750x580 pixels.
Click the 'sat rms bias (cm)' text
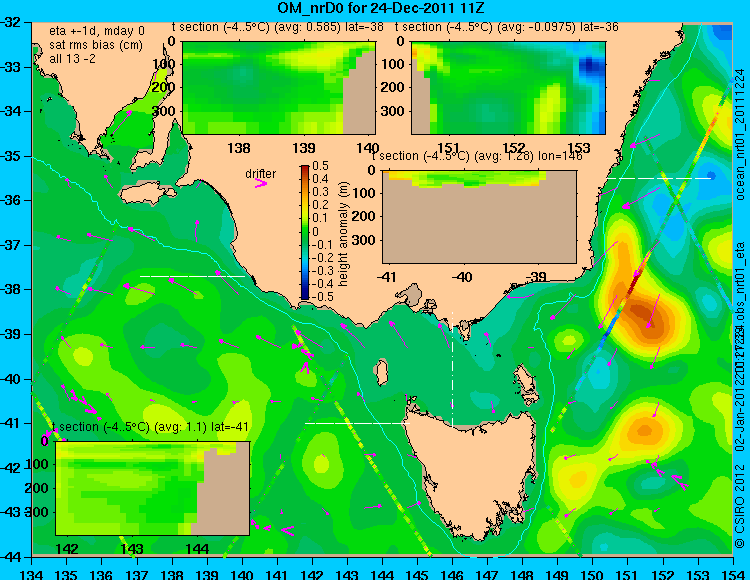96,45
